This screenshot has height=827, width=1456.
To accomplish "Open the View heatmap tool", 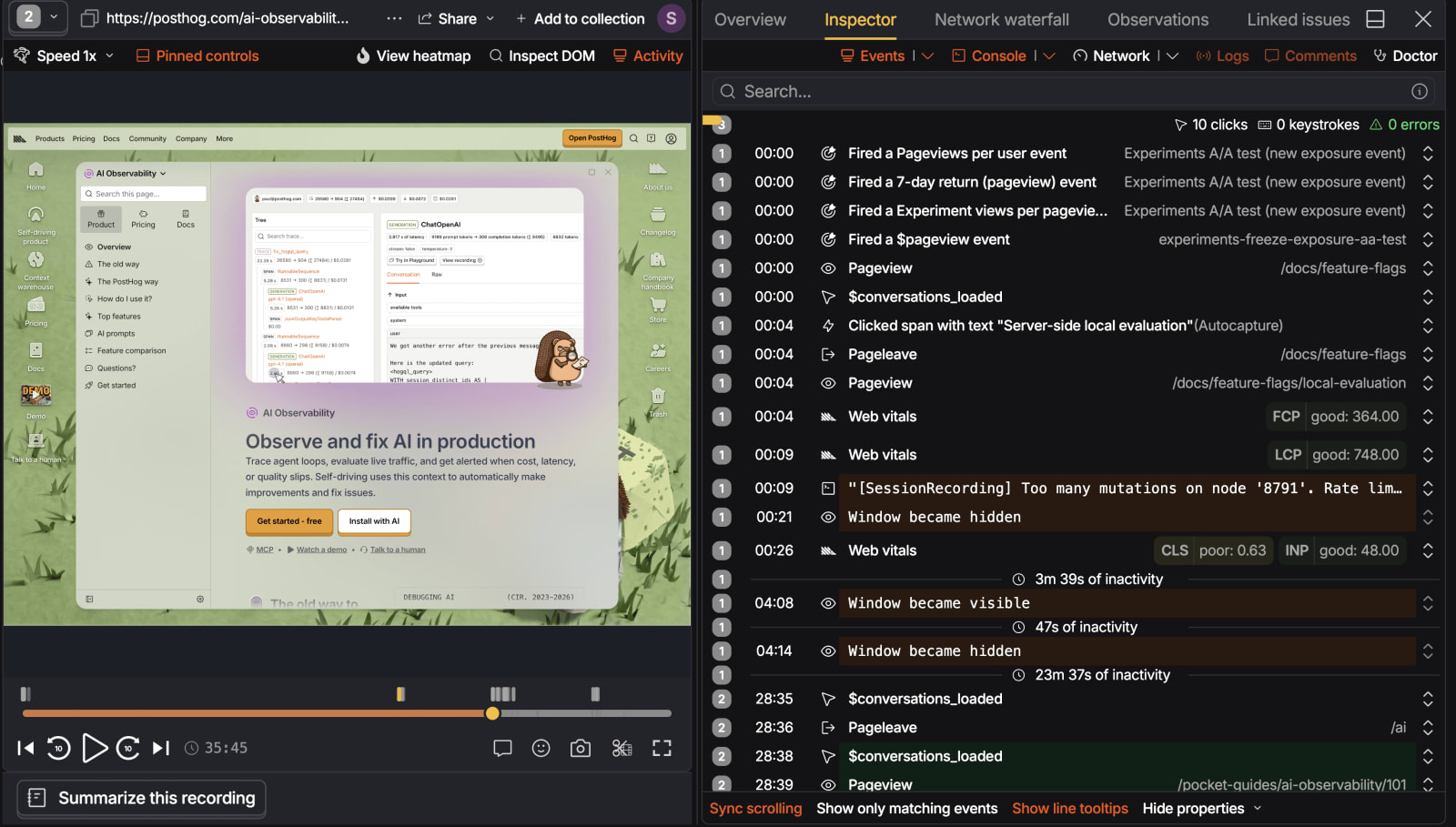I will 413,55.
